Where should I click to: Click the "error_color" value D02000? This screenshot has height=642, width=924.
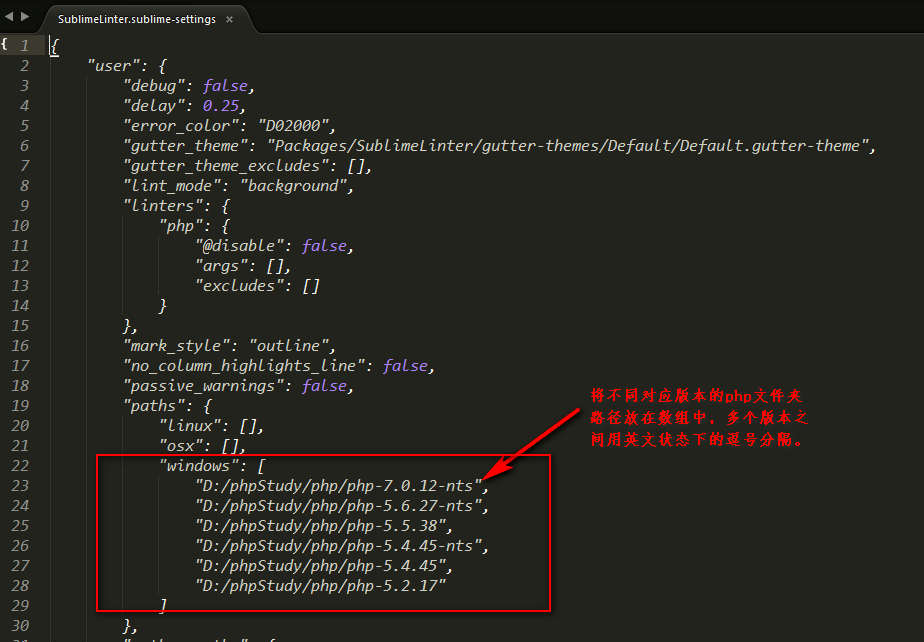(x=297, y=125)
